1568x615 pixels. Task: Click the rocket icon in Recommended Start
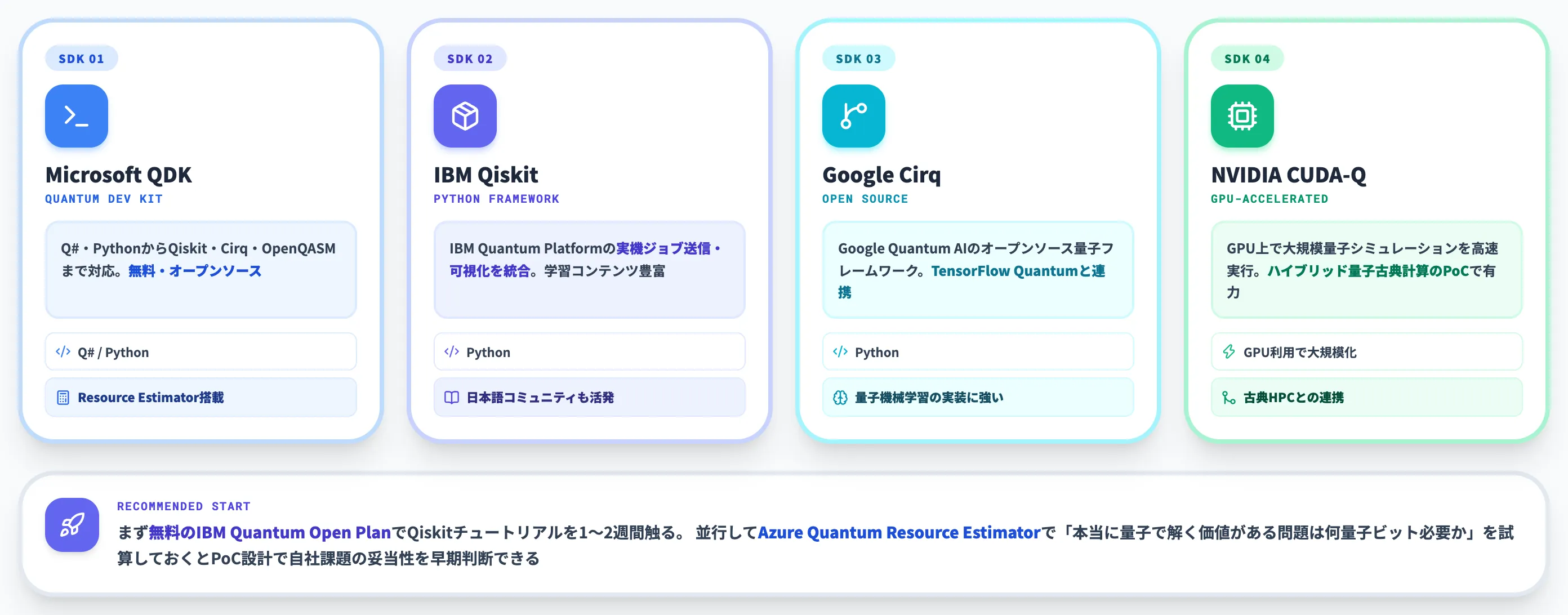tap(72, 525)
